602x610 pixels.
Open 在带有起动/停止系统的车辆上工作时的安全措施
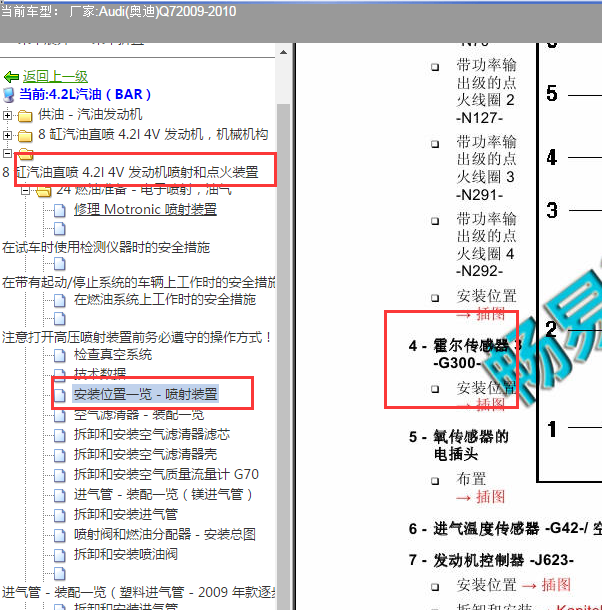click(139, 282)
